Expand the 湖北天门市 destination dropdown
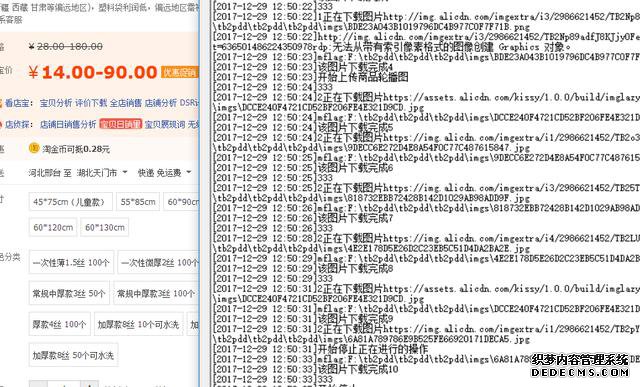The height and width of the screenshot is (387, 640). click(102, 173)
